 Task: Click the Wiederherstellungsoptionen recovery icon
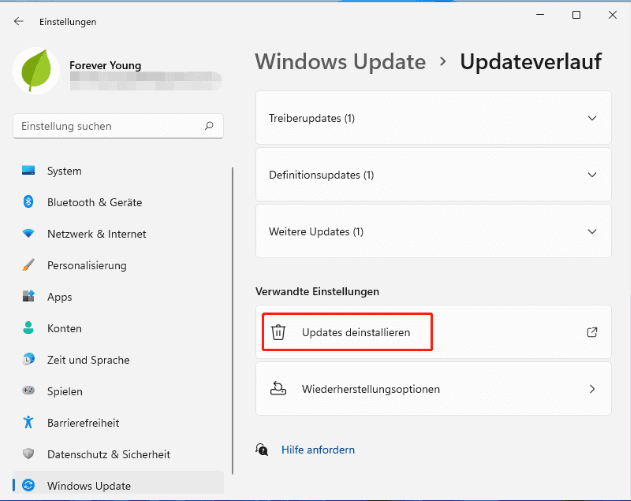(279, 389)
